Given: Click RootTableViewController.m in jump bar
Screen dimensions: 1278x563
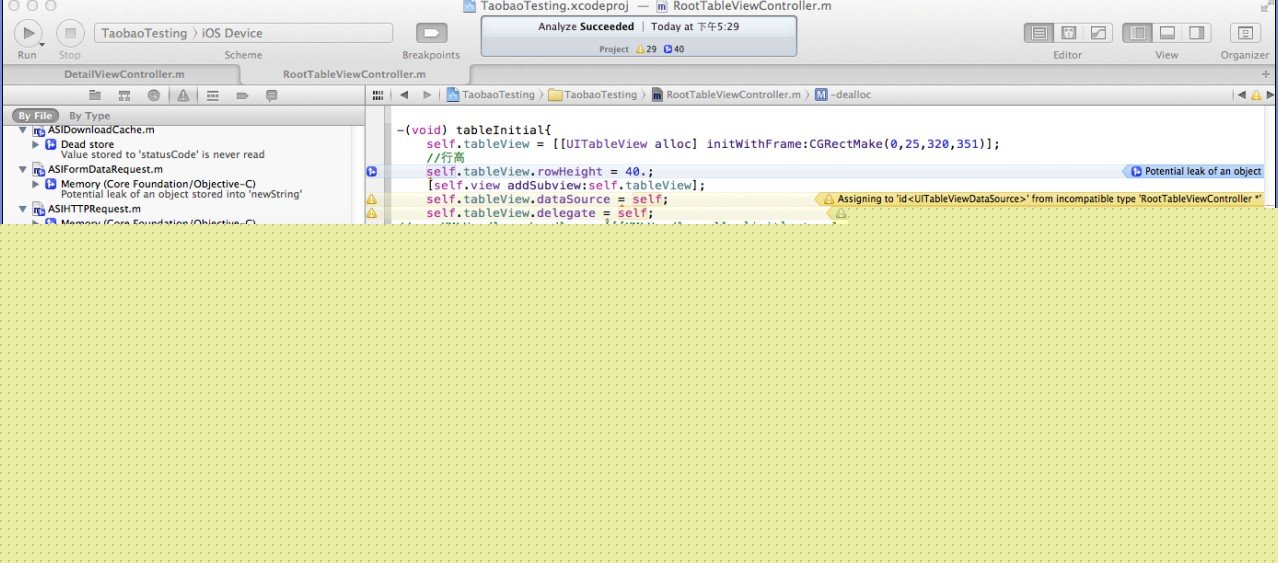Looking at the screenshot, I should click(x=726, y=95).
